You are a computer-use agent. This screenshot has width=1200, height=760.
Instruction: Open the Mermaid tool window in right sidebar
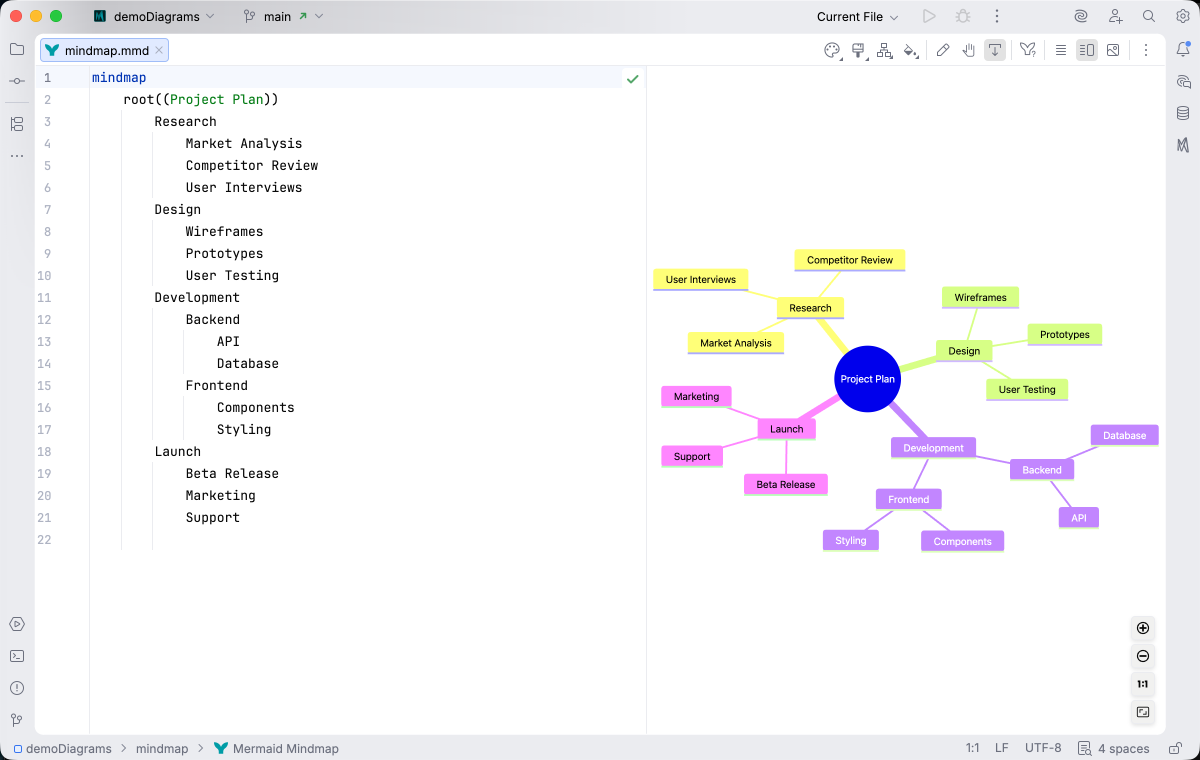click(1183, 145)
